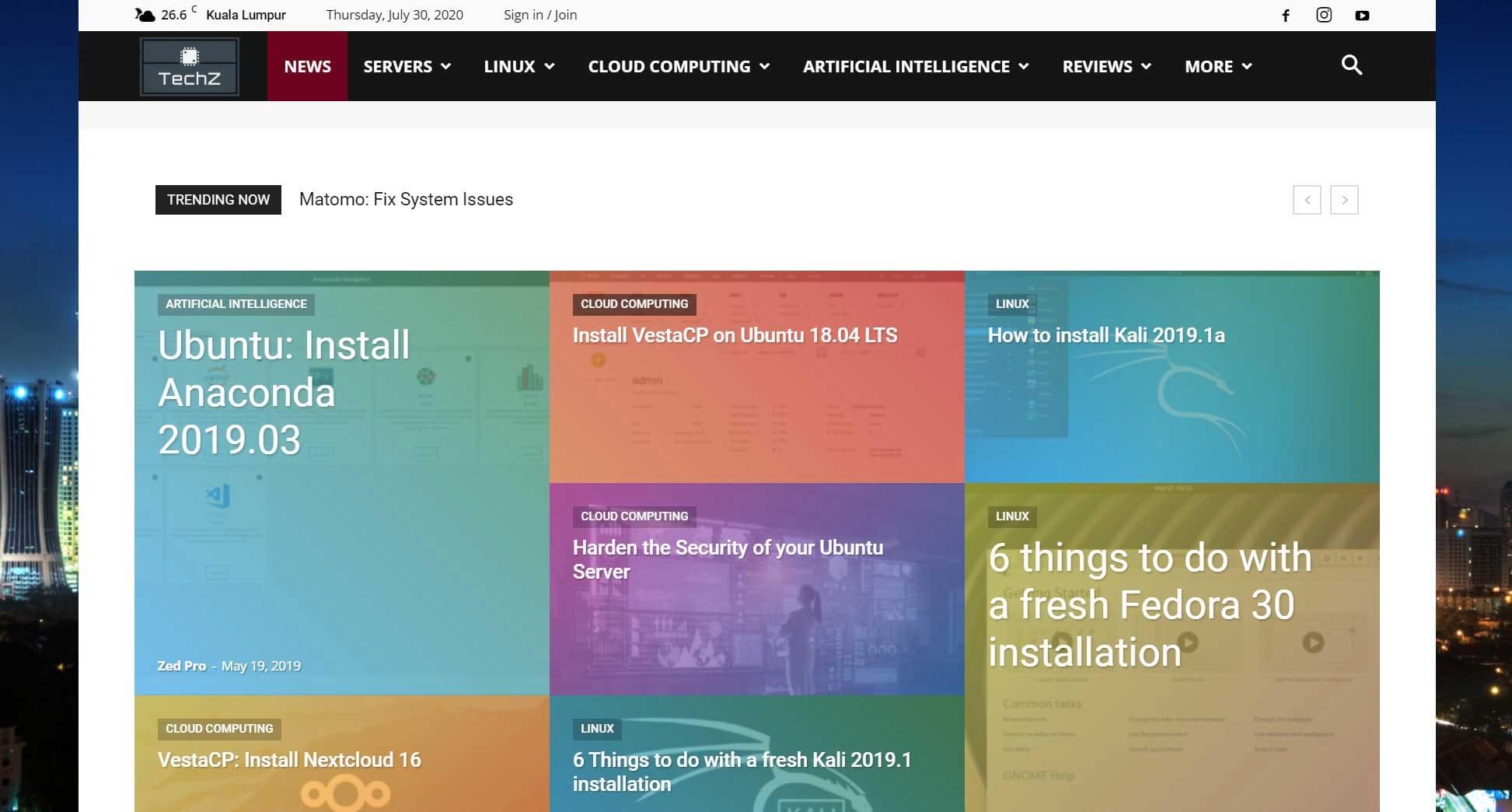
Task: Click Cloud Computing tag on Harden Security article
Action: [x=634, y=516]
